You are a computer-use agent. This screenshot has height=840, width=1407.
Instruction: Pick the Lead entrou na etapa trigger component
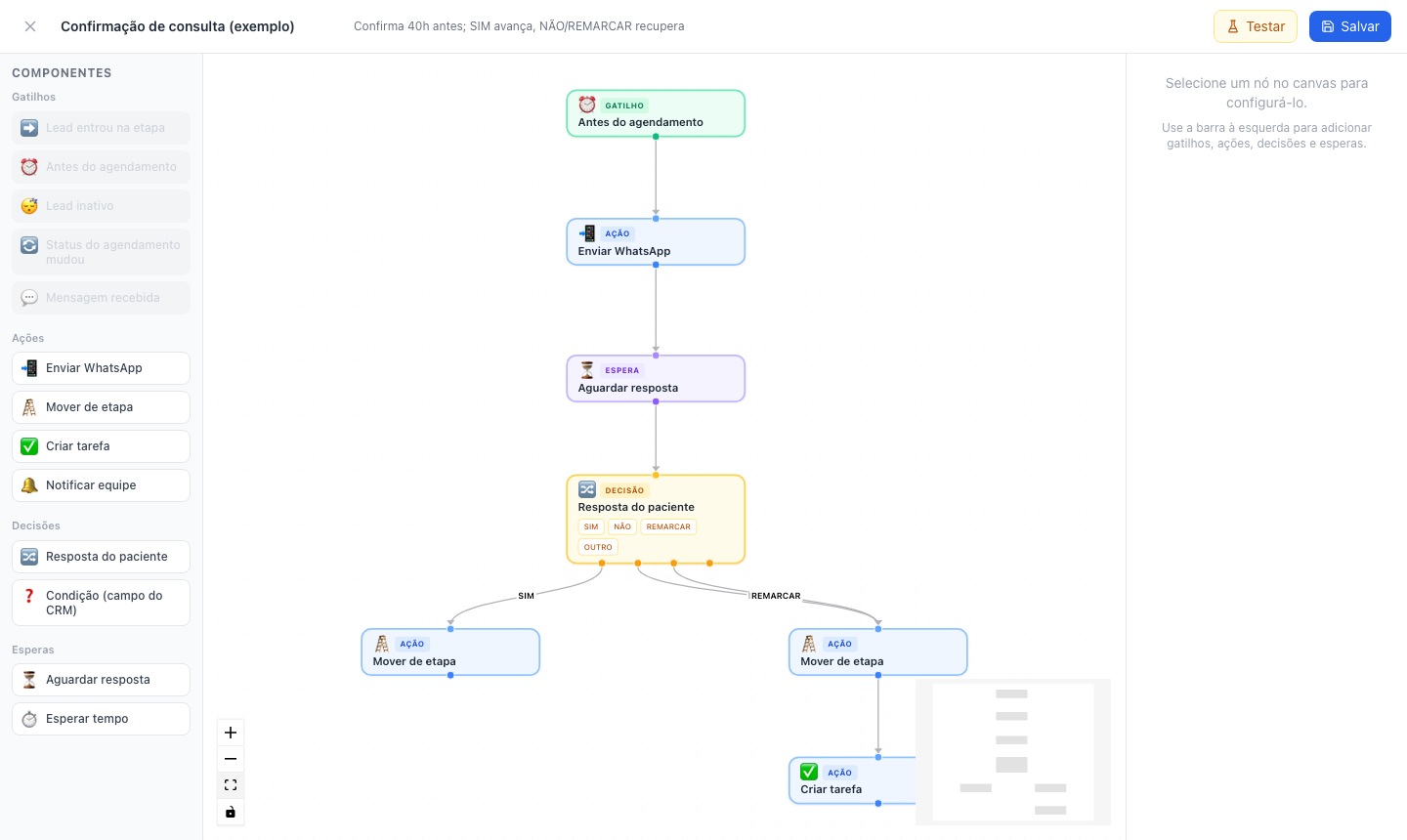tap(101, 128)
